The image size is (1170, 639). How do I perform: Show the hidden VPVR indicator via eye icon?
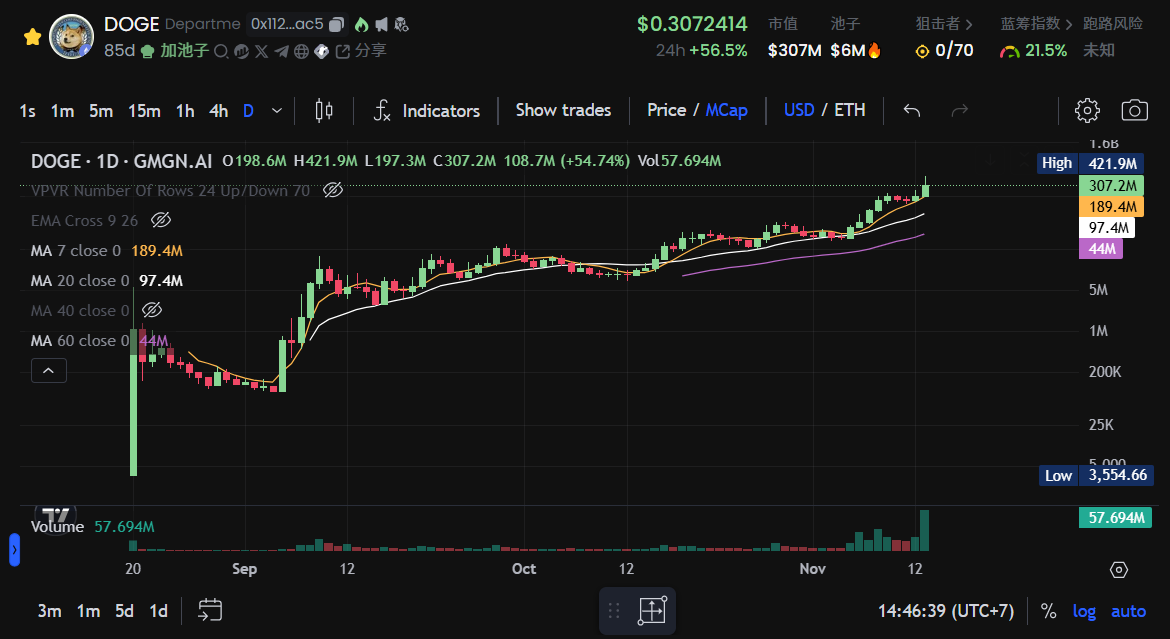[x=334, y=190]
